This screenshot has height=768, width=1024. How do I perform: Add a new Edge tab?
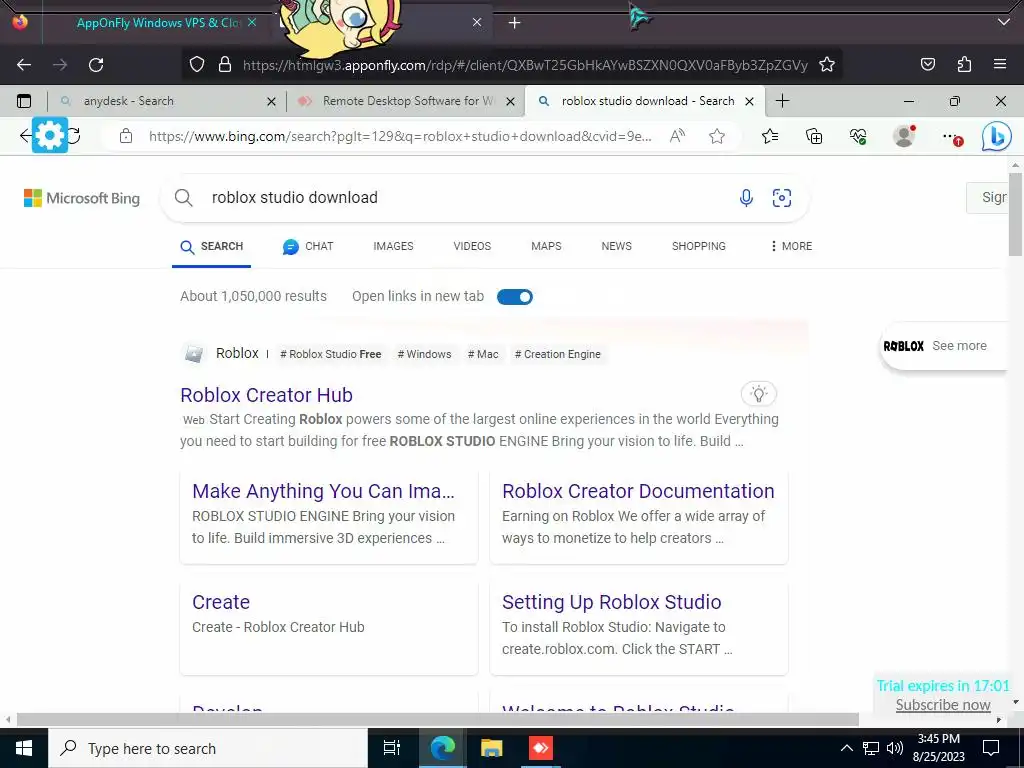(x=782, y=101)
